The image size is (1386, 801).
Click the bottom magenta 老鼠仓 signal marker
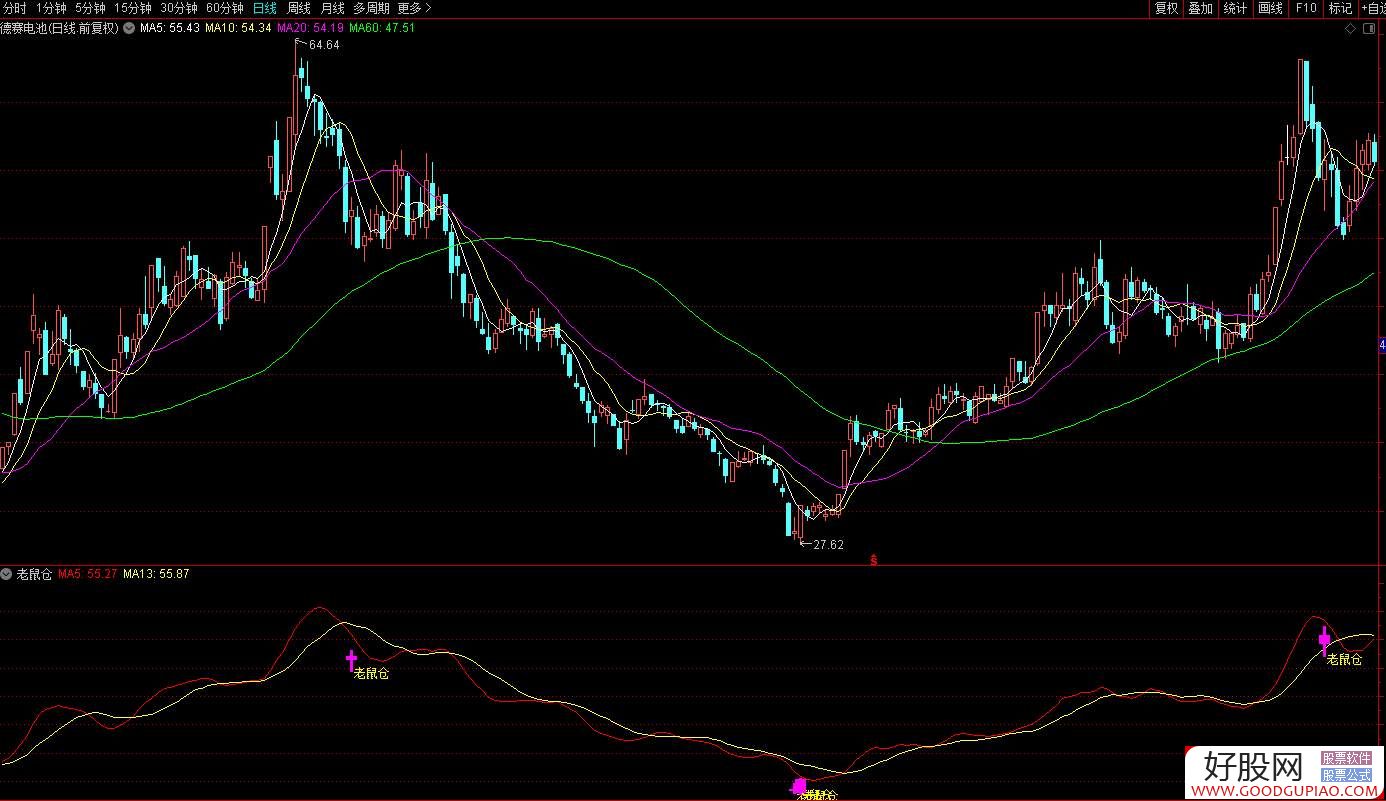[x=798, y=786]
